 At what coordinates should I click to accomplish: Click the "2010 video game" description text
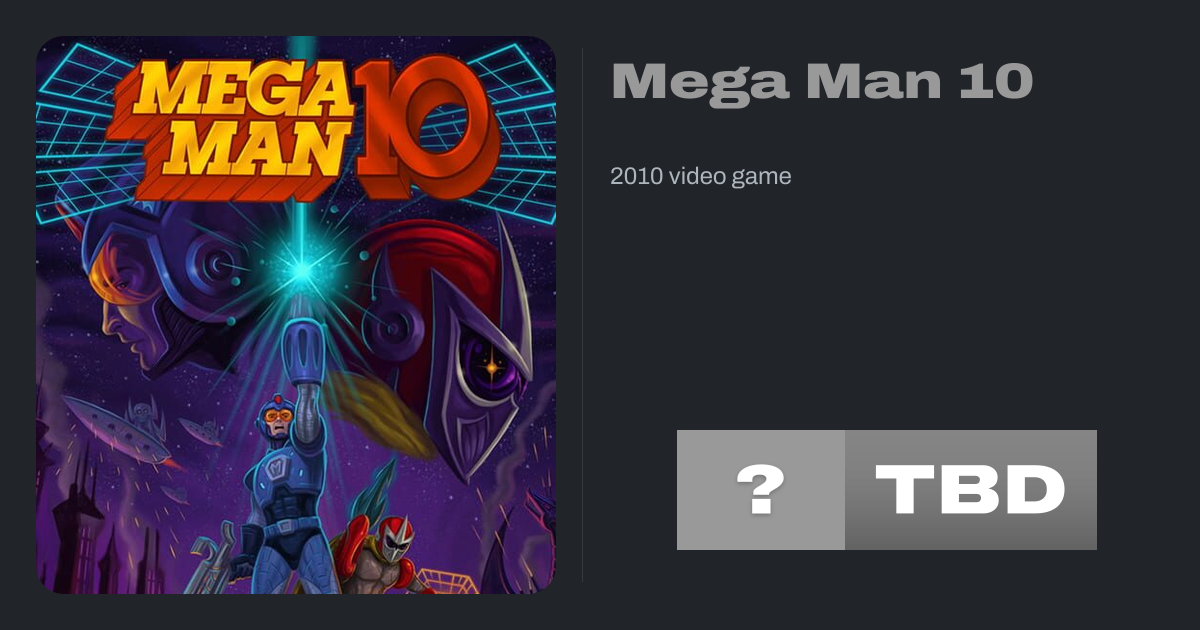point(700,177)
